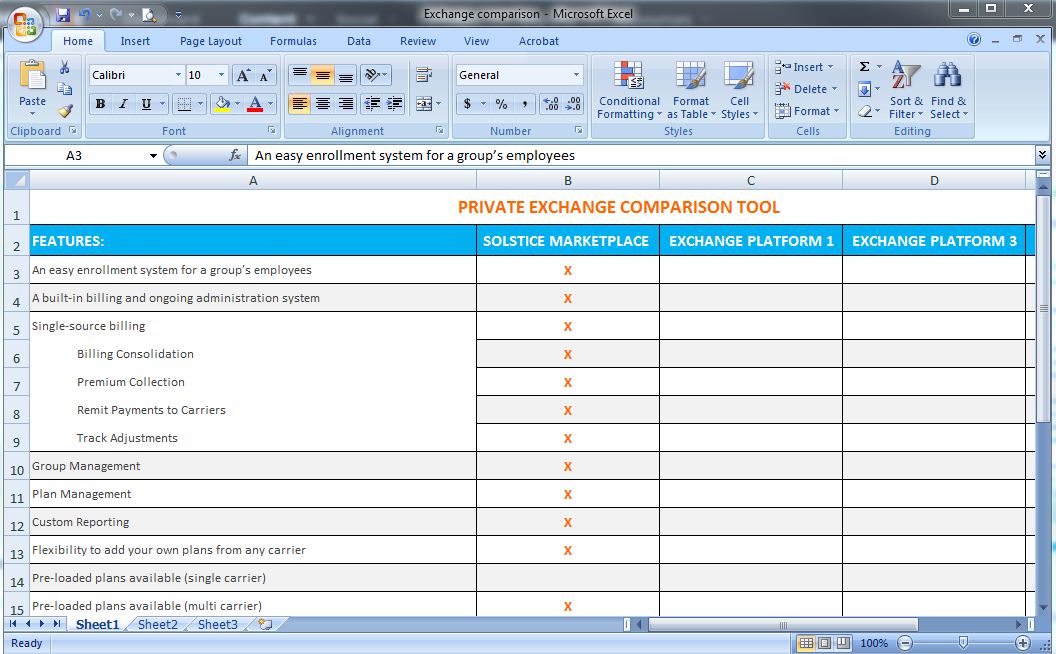Decrease the cell indent

click(372, 104)
